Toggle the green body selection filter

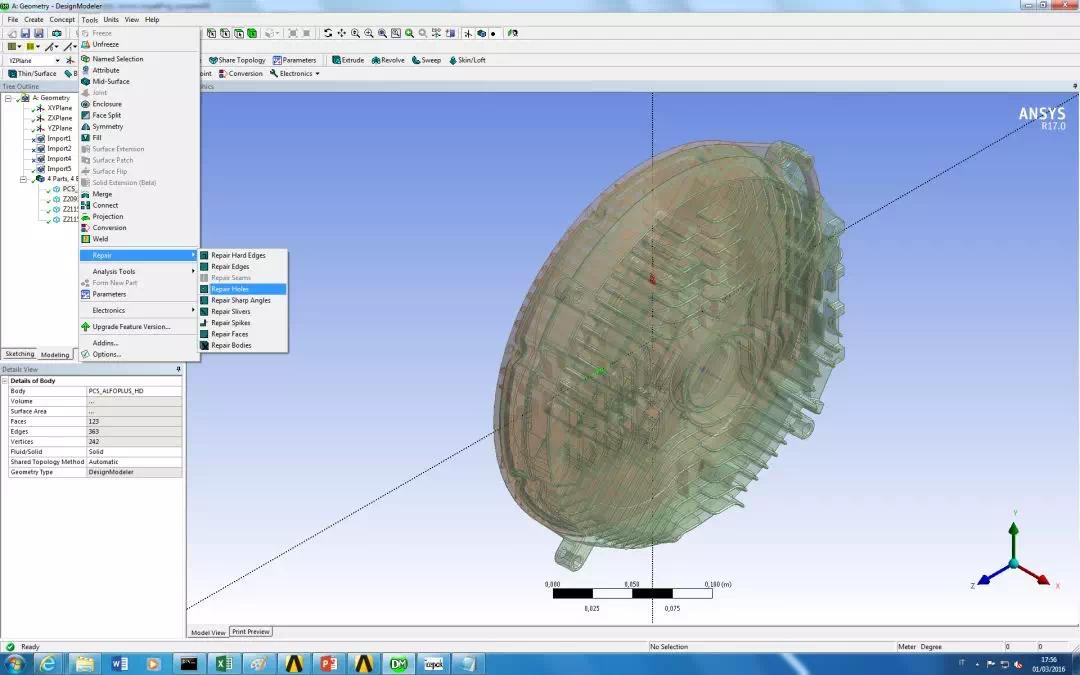click(x=252, y=33)
